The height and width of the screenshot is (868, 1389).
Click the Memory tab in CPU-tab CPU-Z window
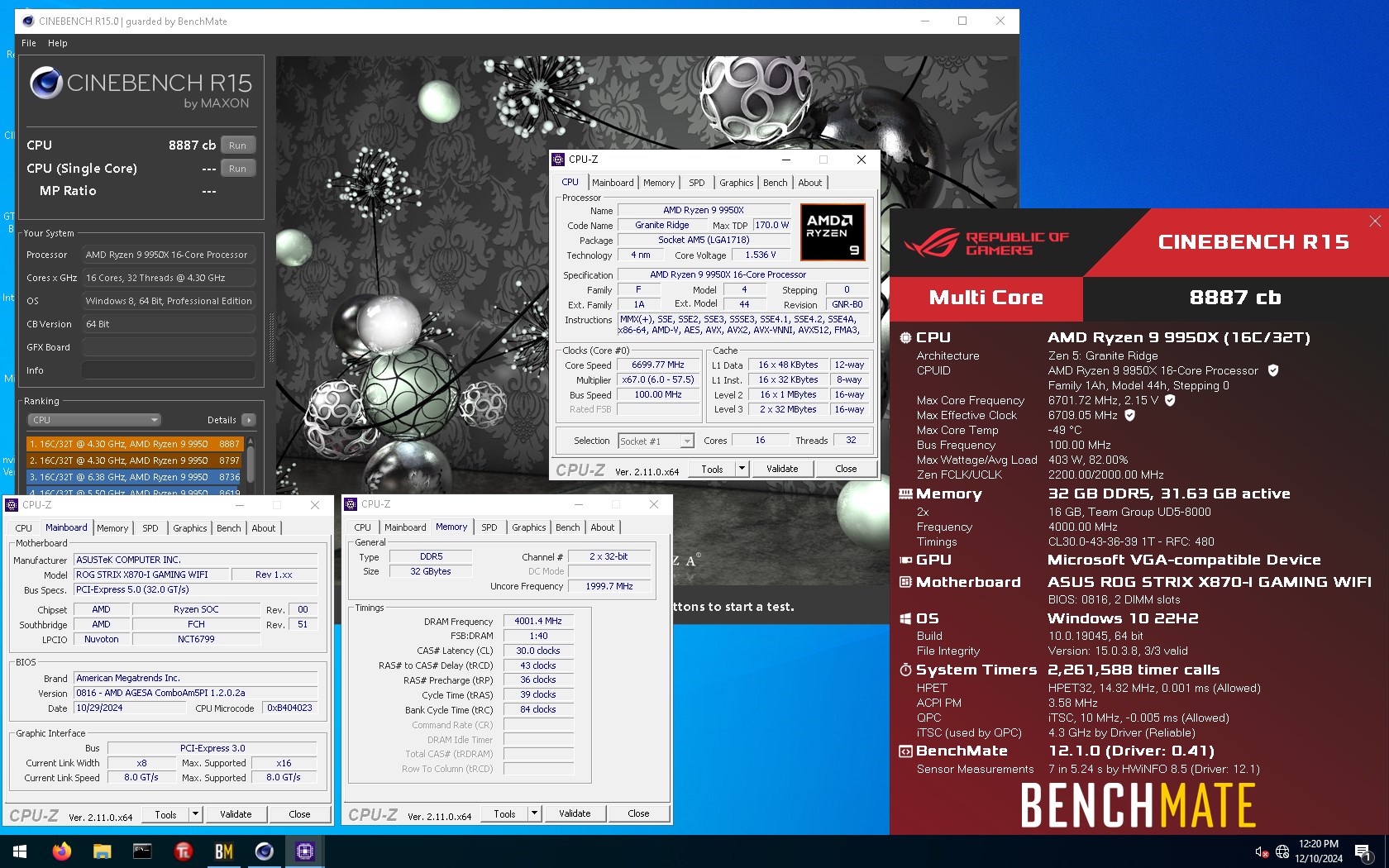[x=659, y=183]
